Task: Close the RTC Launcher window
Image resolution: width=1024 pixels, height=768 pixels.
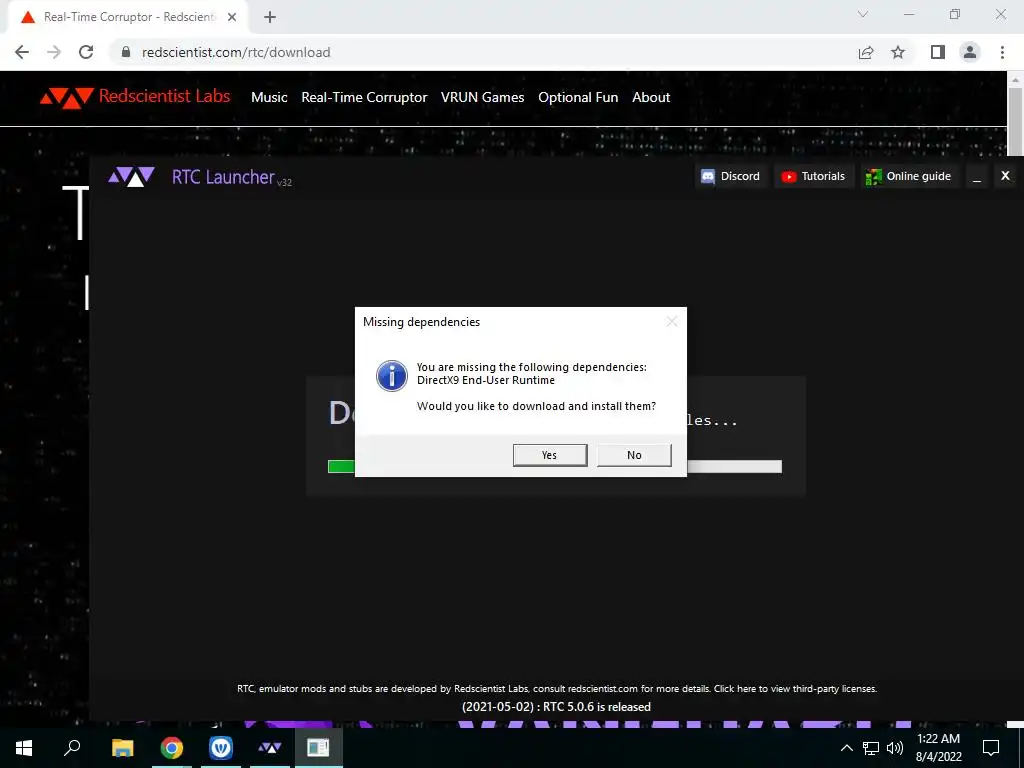Action: [x=1005, y=176]
